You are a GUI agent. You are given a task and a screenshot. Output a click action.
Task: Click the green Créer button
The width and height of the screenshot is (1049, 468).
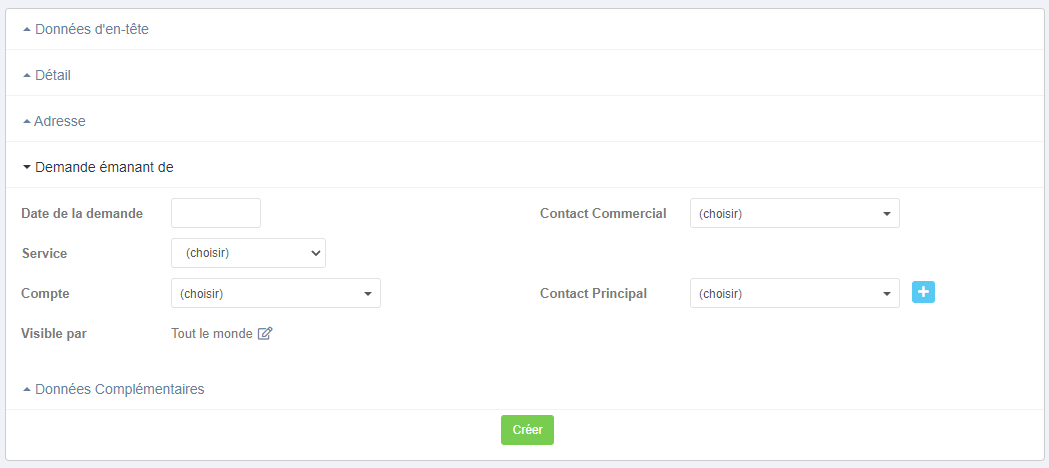click(527, 430)
